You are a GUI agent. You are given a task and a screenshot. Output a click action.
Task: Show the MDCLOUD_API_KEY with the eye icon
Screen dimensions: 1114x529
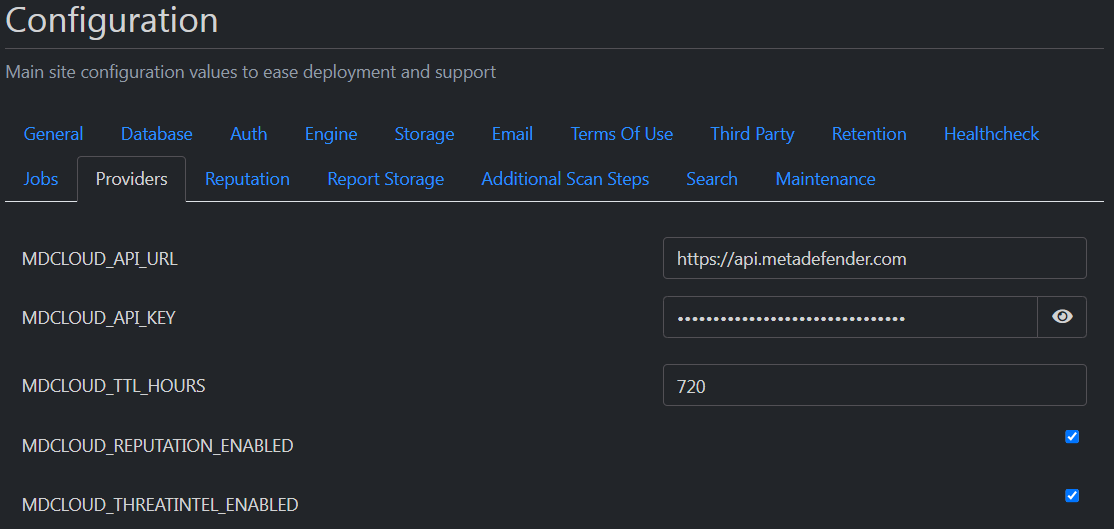tap(1061, 317)
